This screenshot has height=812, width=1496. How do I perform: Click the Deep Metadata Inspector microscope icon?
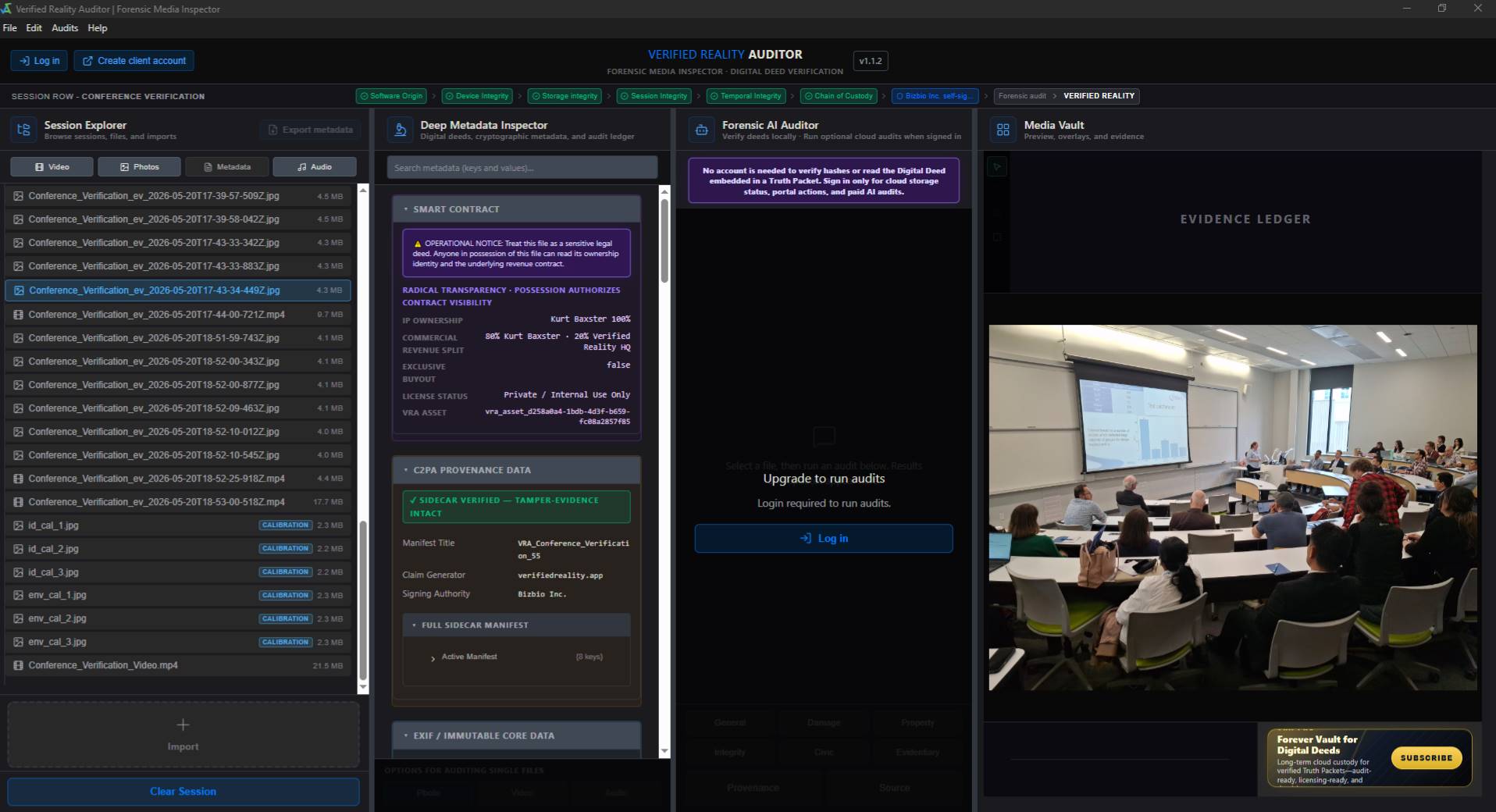(x=400, y=130)
